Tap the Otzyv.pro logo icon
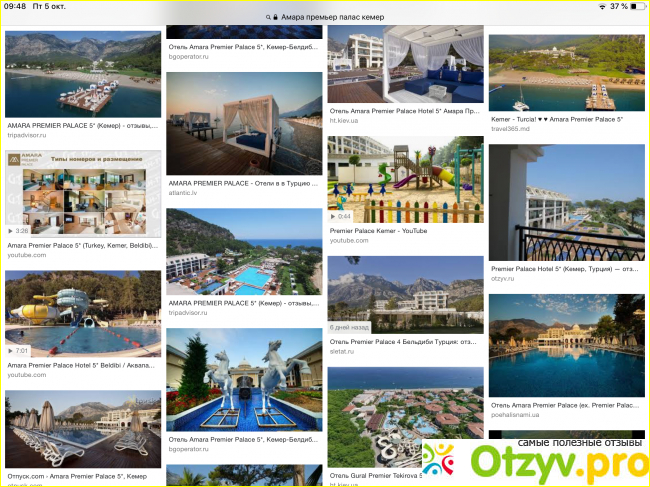 pos(439,459)
